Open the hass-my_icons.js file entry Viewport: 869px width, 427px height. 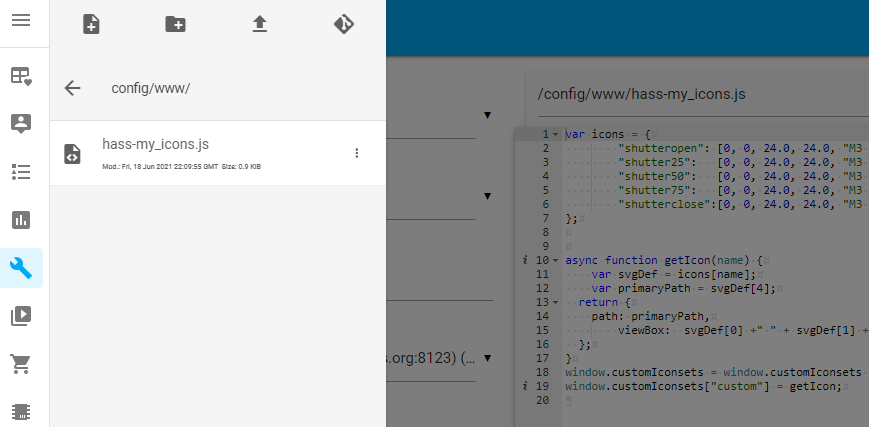click(x=155, y=145)
